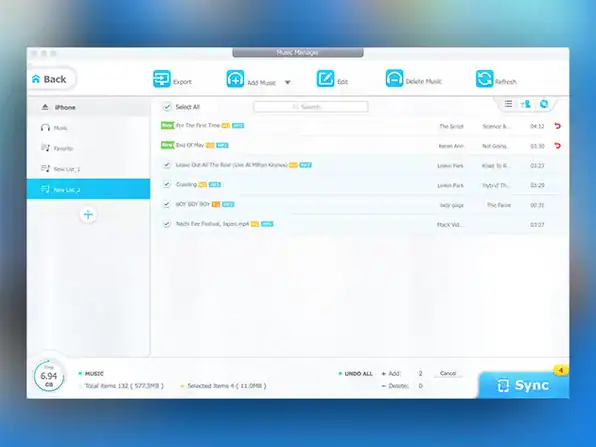Click the New badge on End Of May

(167, 145)
